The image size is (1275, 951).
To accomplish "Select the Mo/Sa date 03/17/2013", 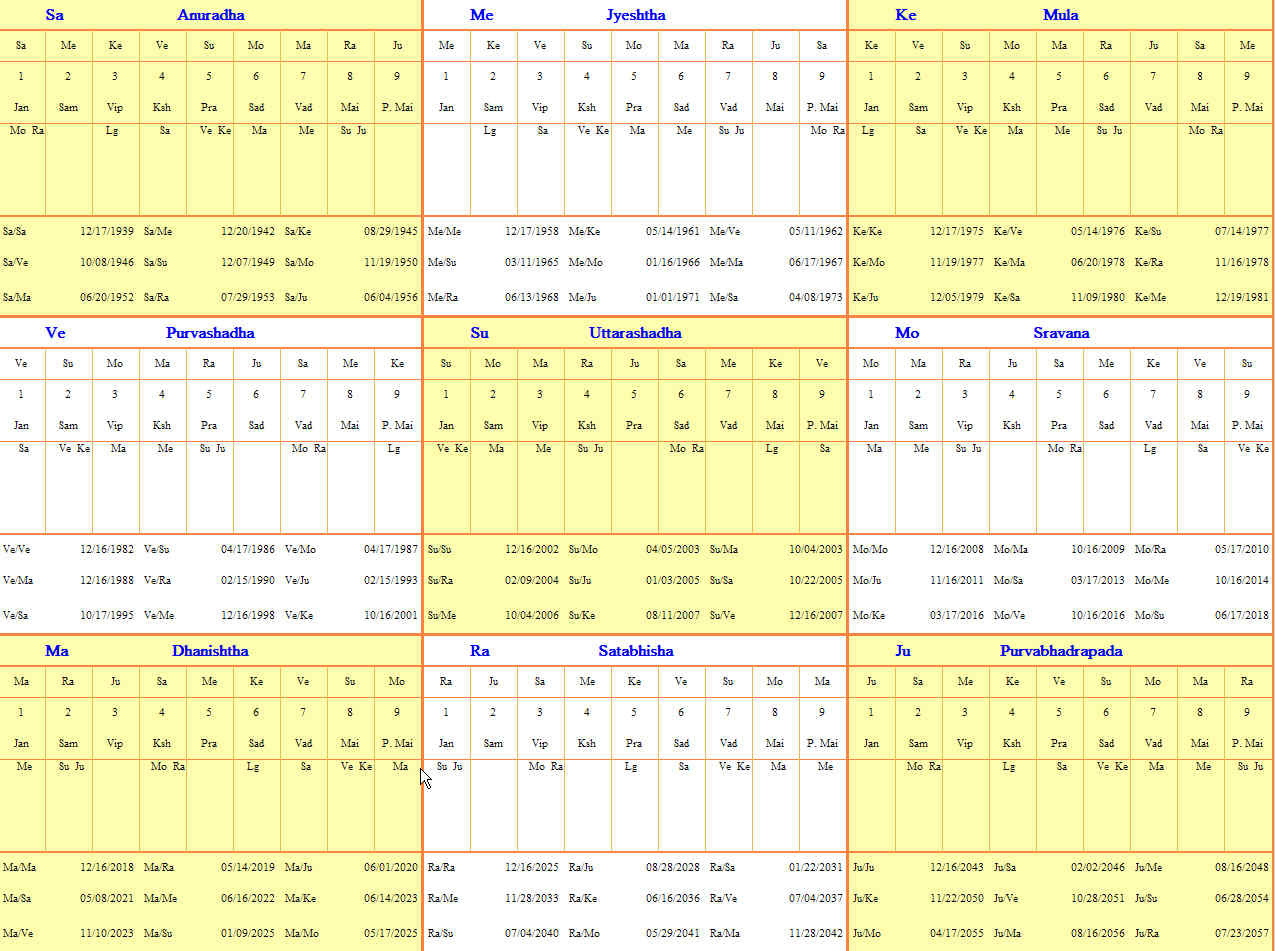I will pyautogui.click(x=1098, y=580).
